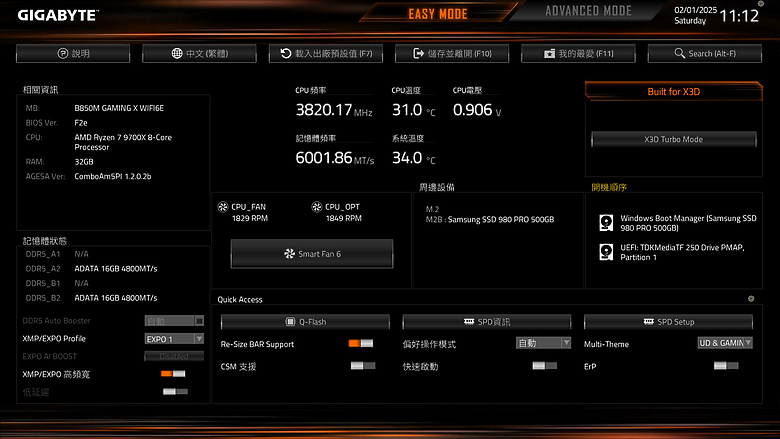The height and width of the screenshot is (439, 780).
Task: Open DDR5 Auto Booster dropdown
Action: click(174, 321)
